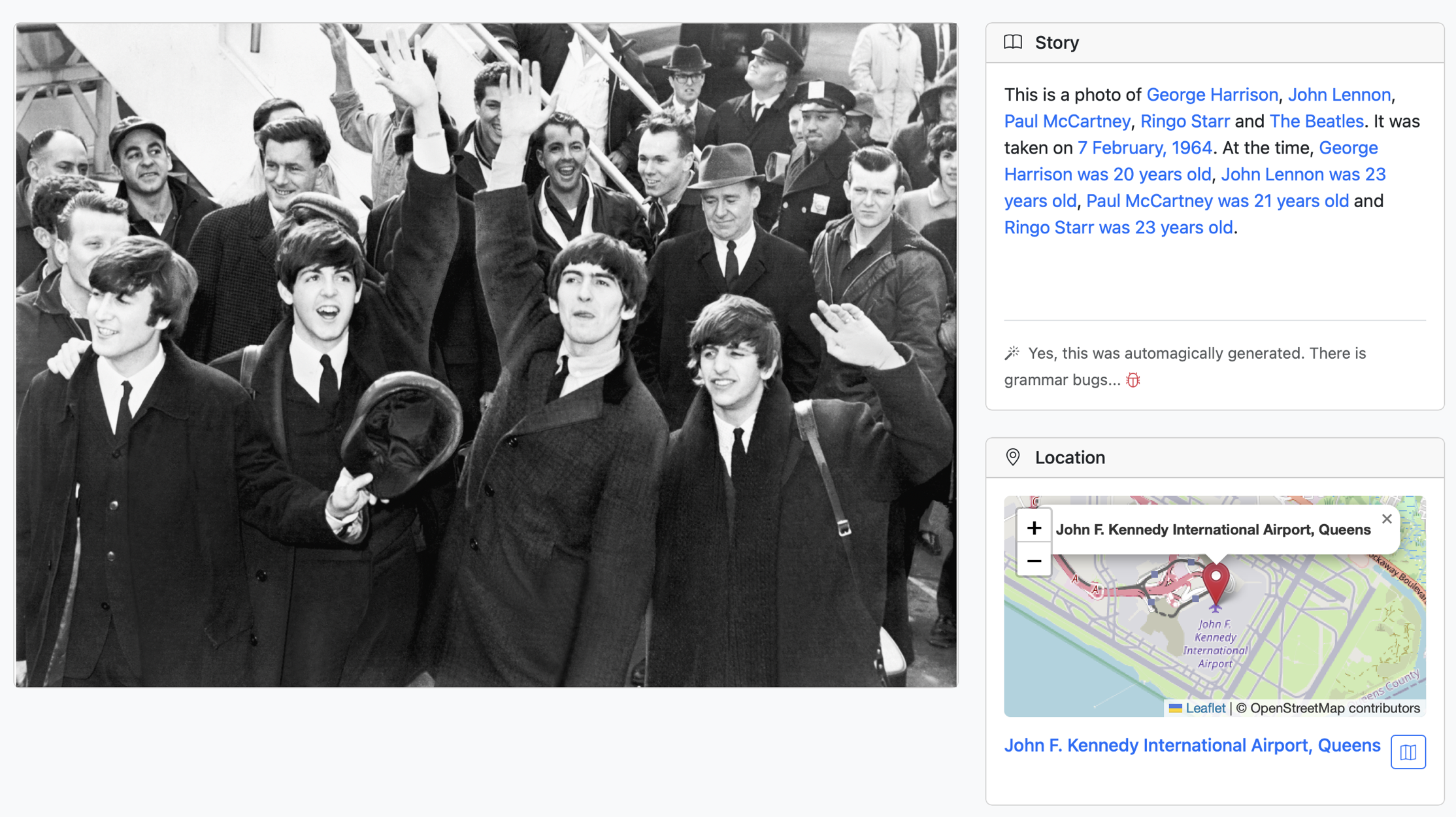Image resolution: width=1456 pixels, height=817 pixels.
Task: Click the magic wand icon before the disclaimer
Action: (1012, 352)
